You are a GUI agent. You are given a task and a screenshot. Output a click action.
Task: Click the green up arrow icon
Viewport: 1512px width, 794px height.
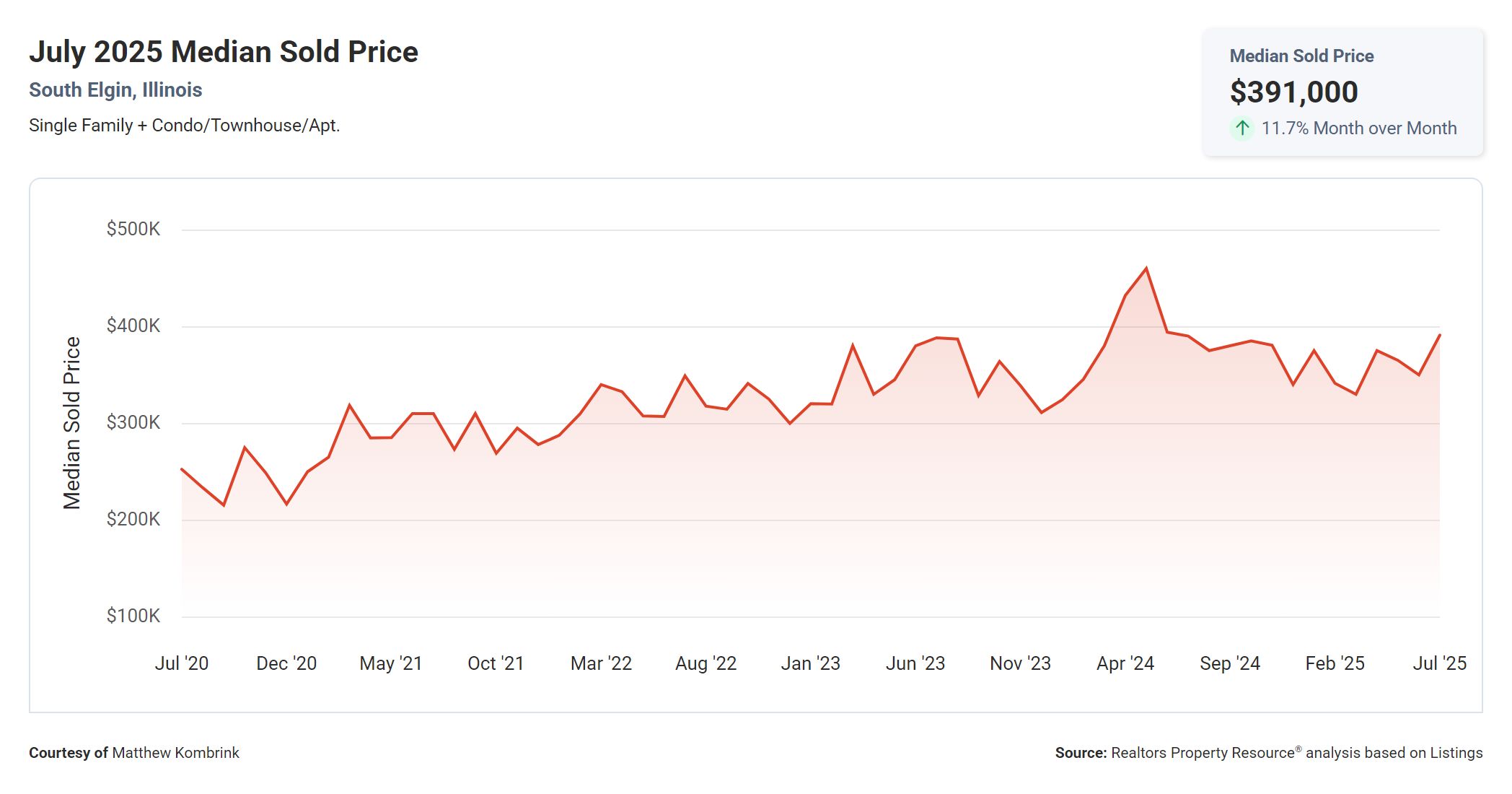pos(1241,128)
